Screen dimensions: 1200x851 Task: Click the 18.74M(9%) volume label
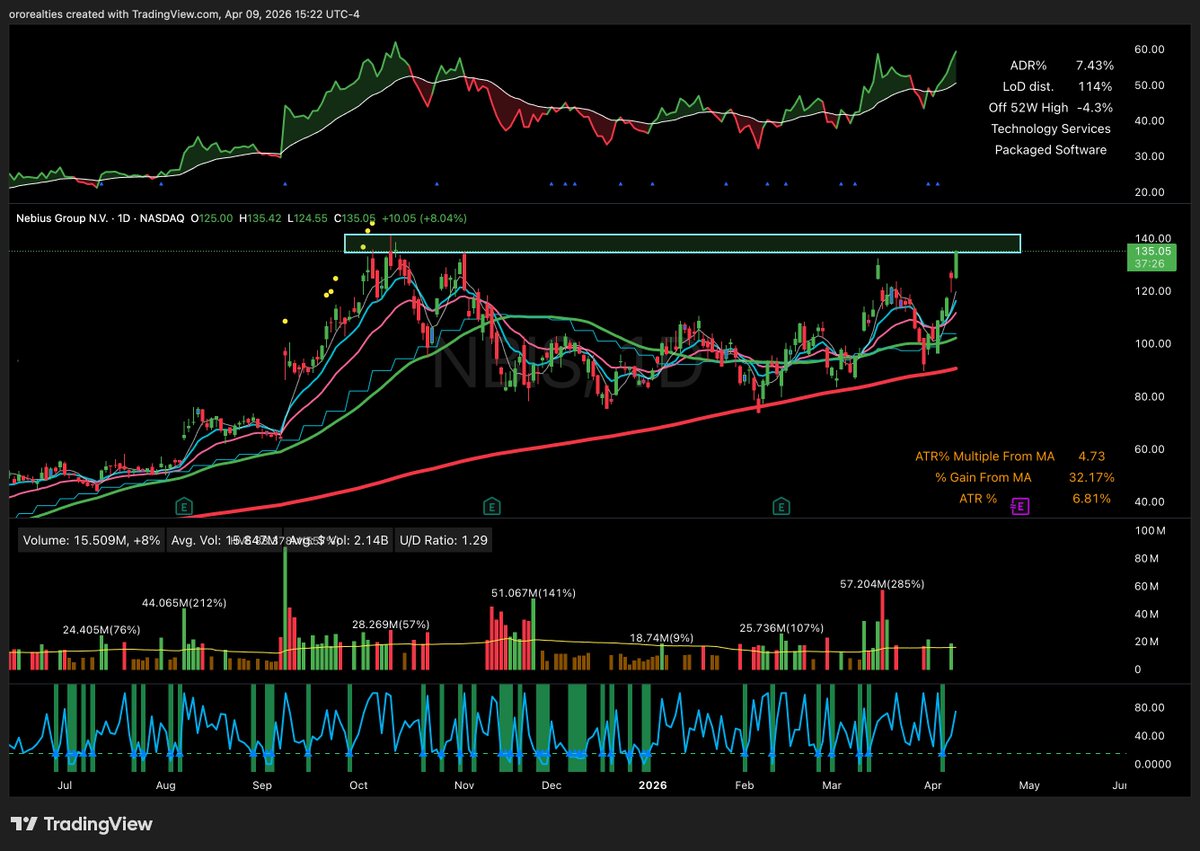pos(662,637)
